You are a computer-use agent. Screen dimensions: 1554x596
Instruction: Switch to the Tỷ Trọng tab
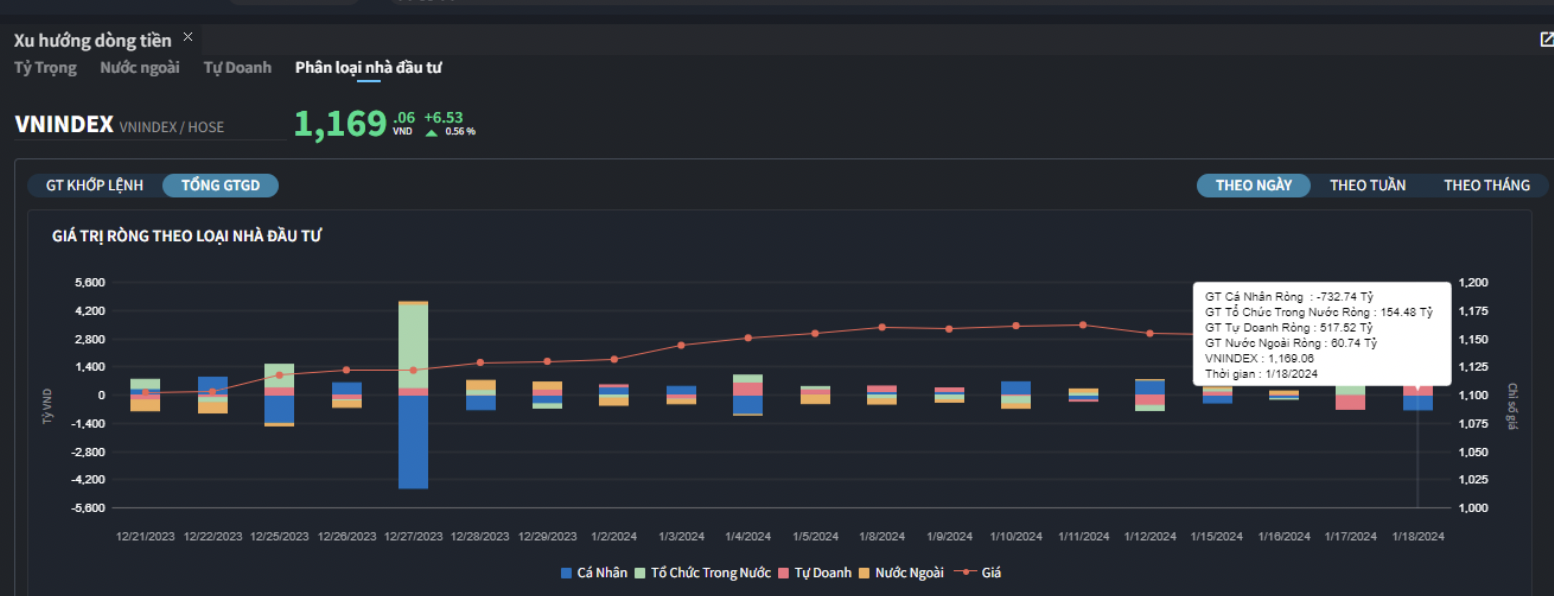point(45,68)
